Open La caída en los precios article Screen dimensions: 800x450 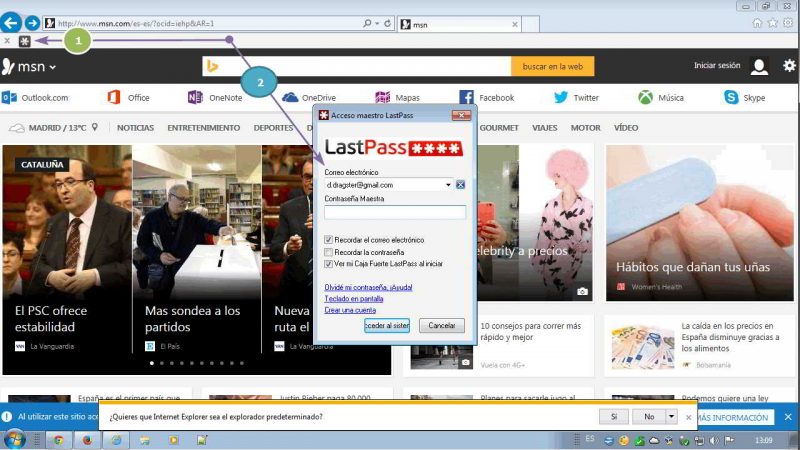click(x=730, y=337)
